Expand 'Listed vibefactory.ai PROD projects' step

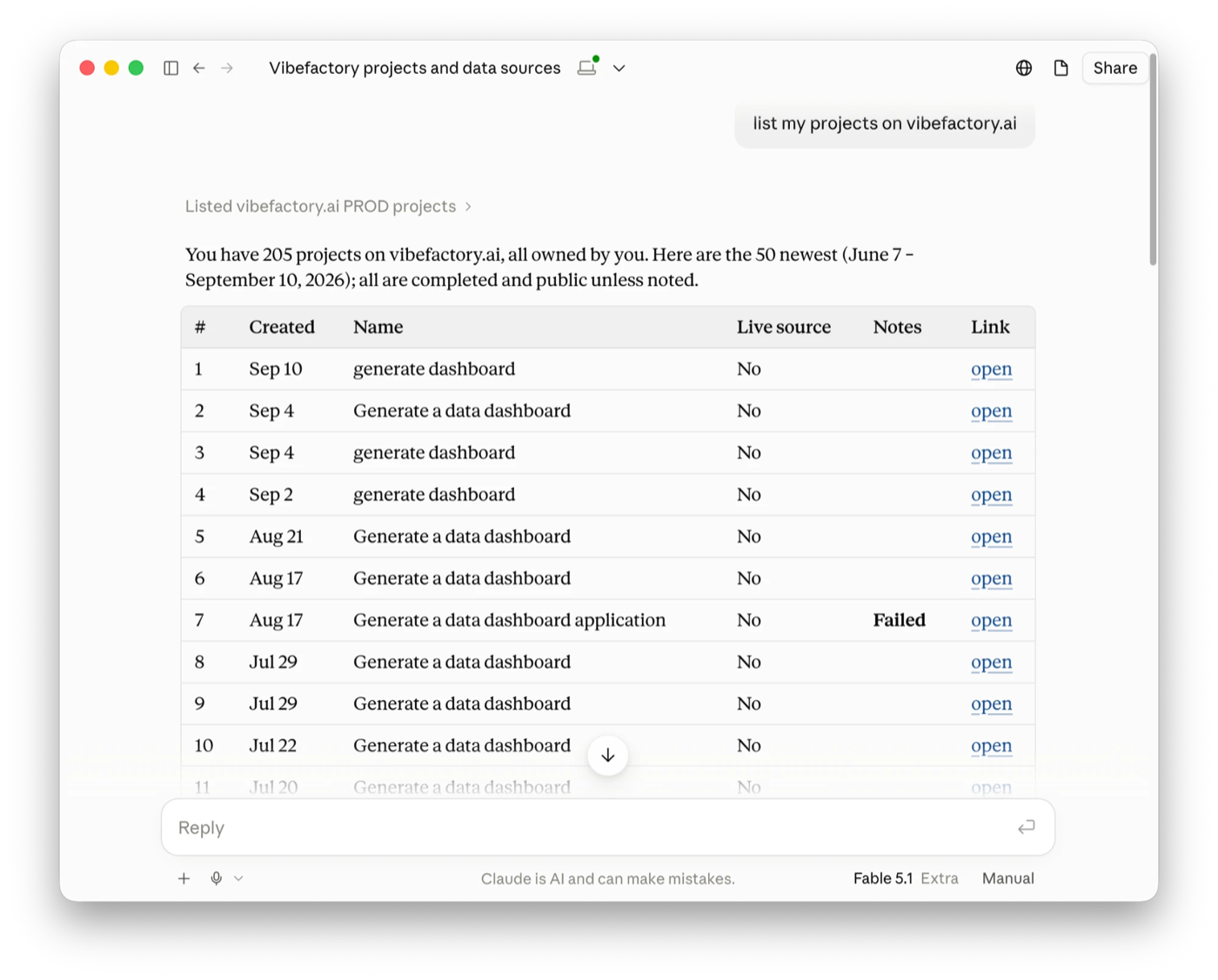pyautogui.click(x=328, y=206)
